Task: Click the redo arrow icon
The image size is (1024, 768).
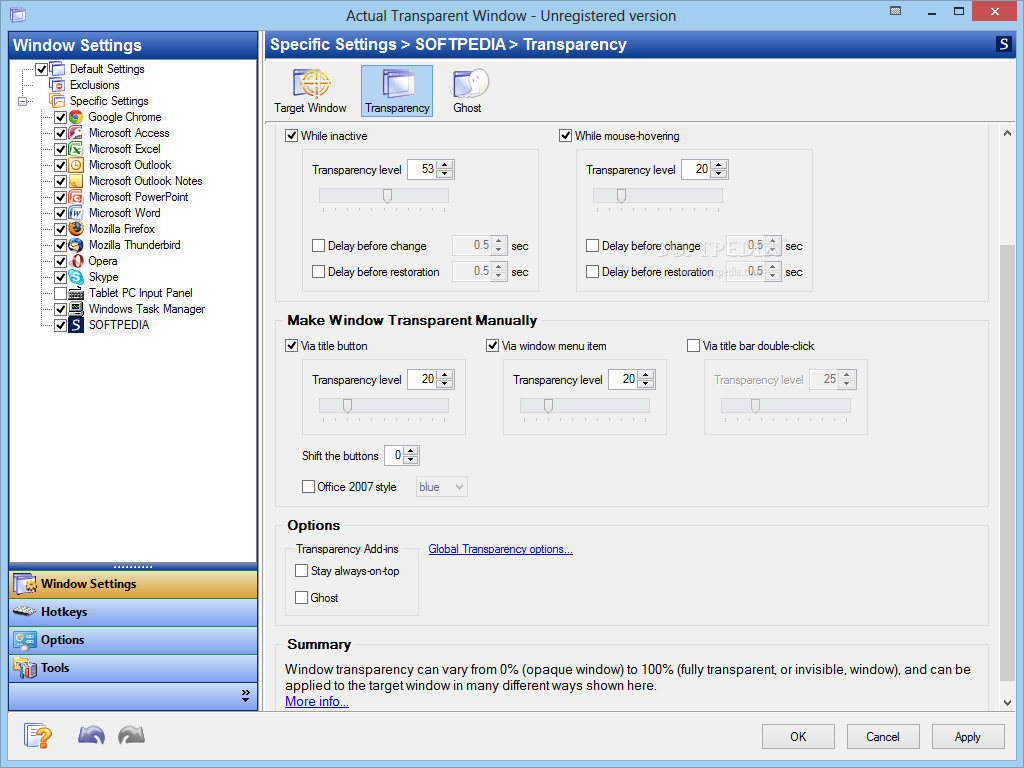Action: pyautogui.click(x=131, y=735)
